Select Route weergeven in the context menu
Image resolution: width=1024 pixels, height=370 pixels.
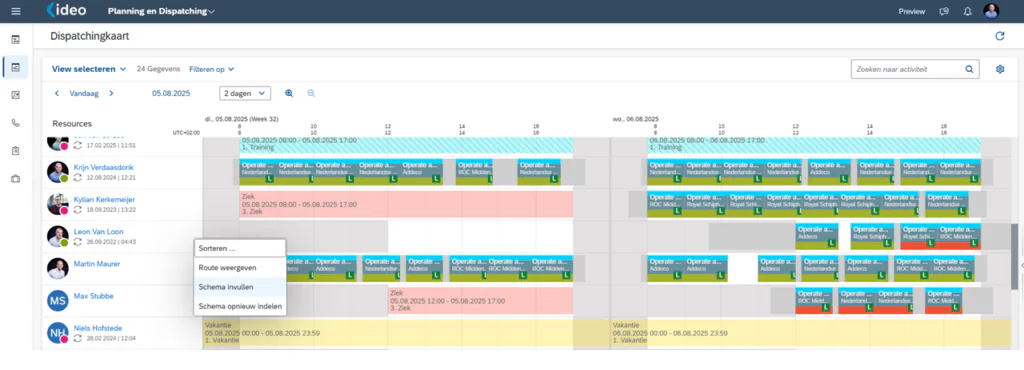pyautogui.click(x=240, y=268)
